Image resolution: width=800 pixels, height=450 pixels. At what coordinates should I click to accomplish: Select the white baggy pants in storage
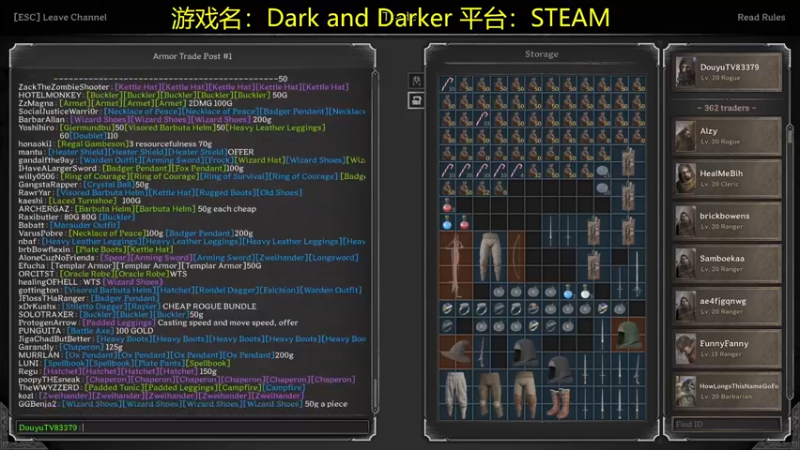(x=456, y=395)
